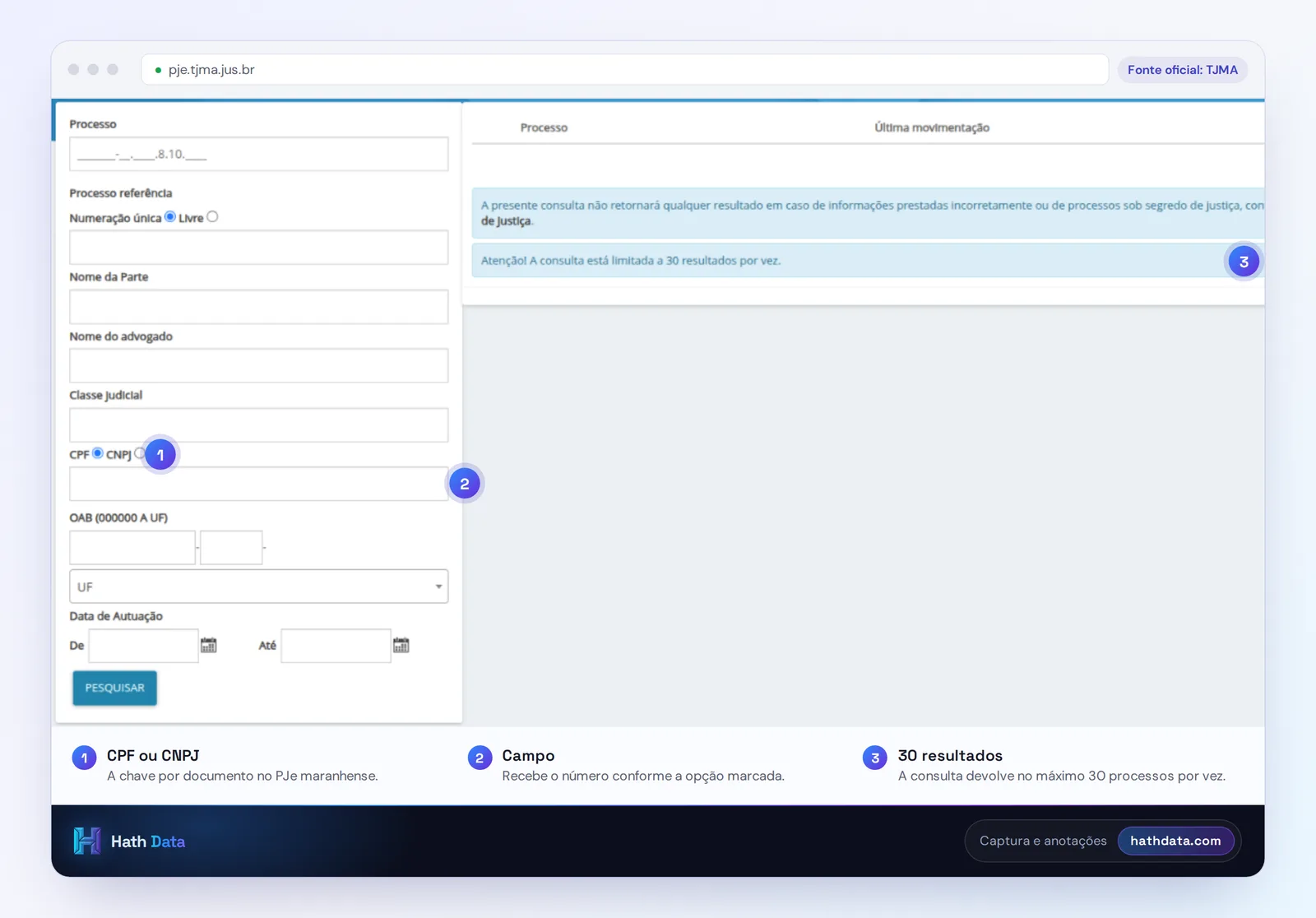Screen dimensions: 1316x918
Task: Focus the Classe judicial input field
Action: tap(259, 425)
